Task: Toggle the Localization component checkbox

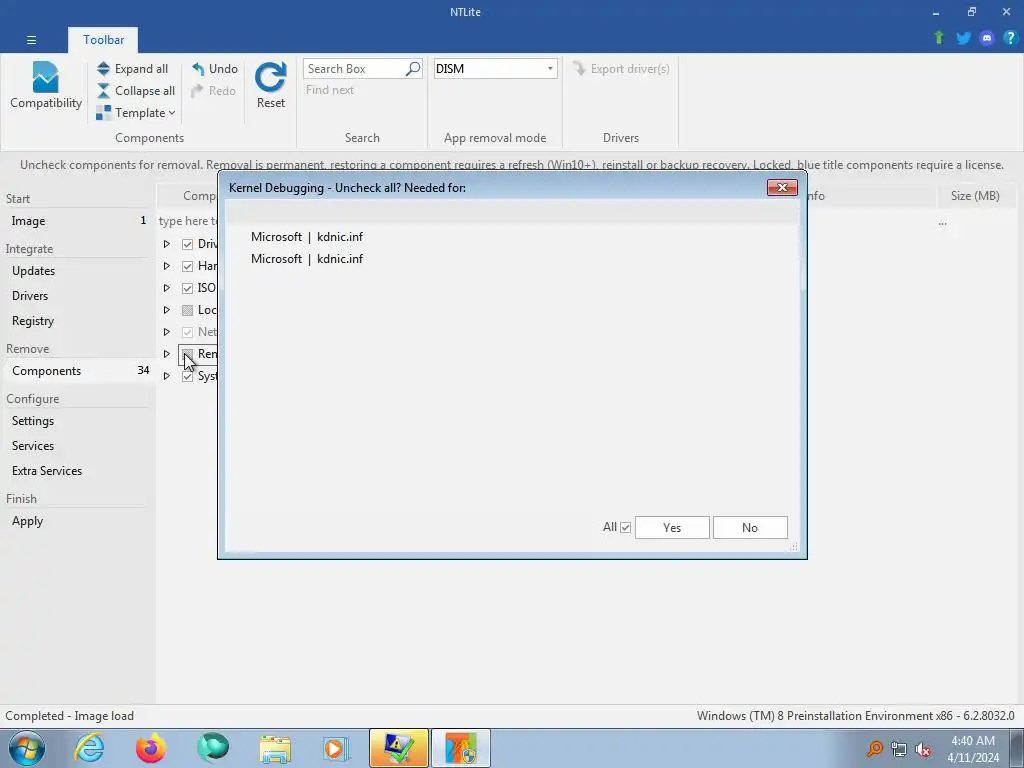Action: pos(187,310)
